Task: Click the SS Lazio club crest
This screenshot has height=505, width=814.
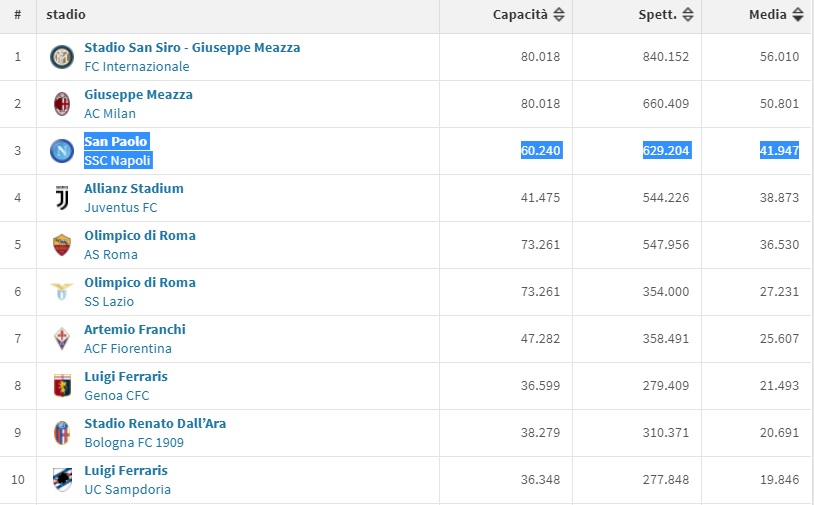Action: pyautogui.click(x=62, y=292)
